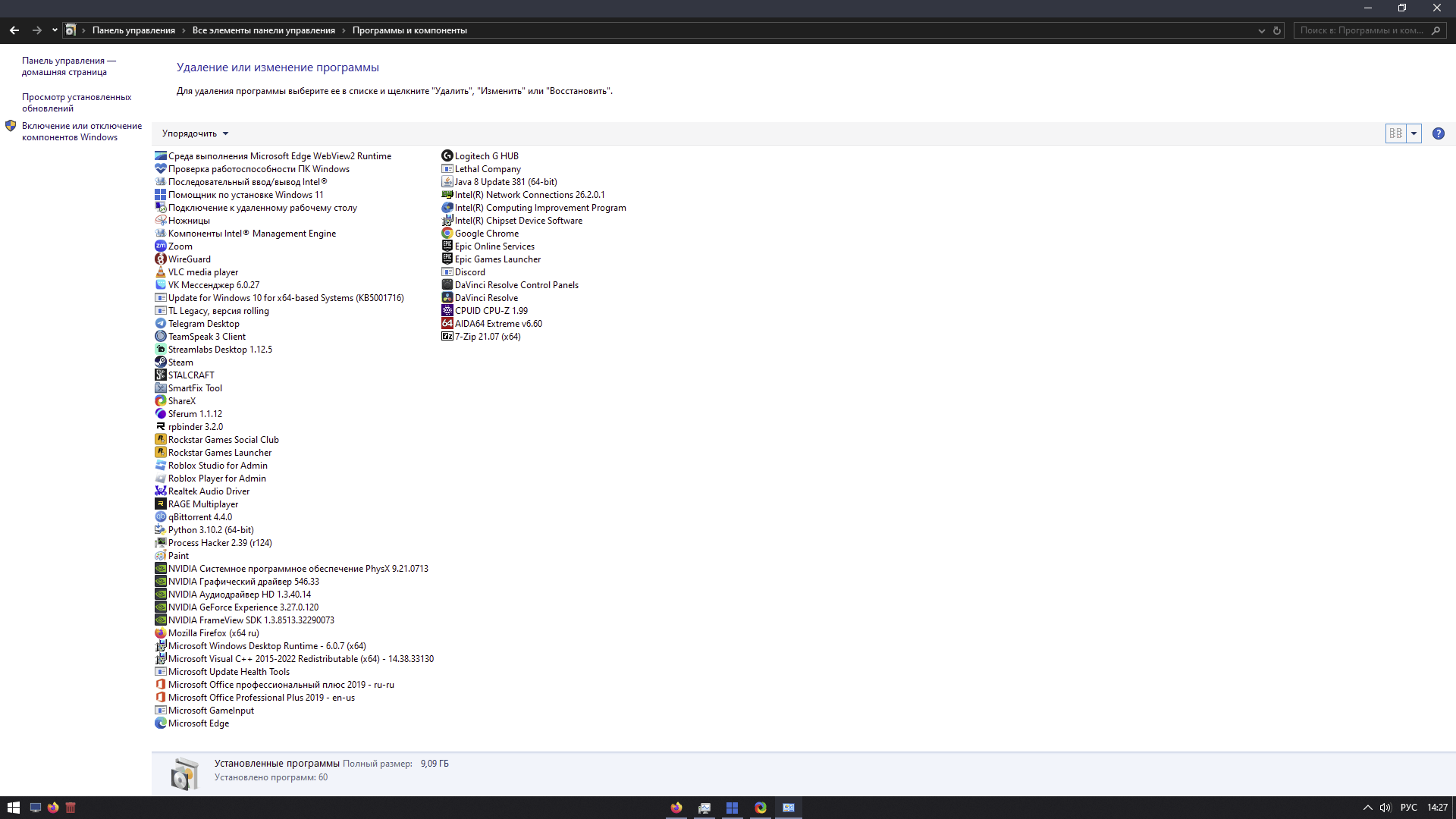Select the Steam program icon
This screenshot has width=1456, height=819.
(160, 362)
